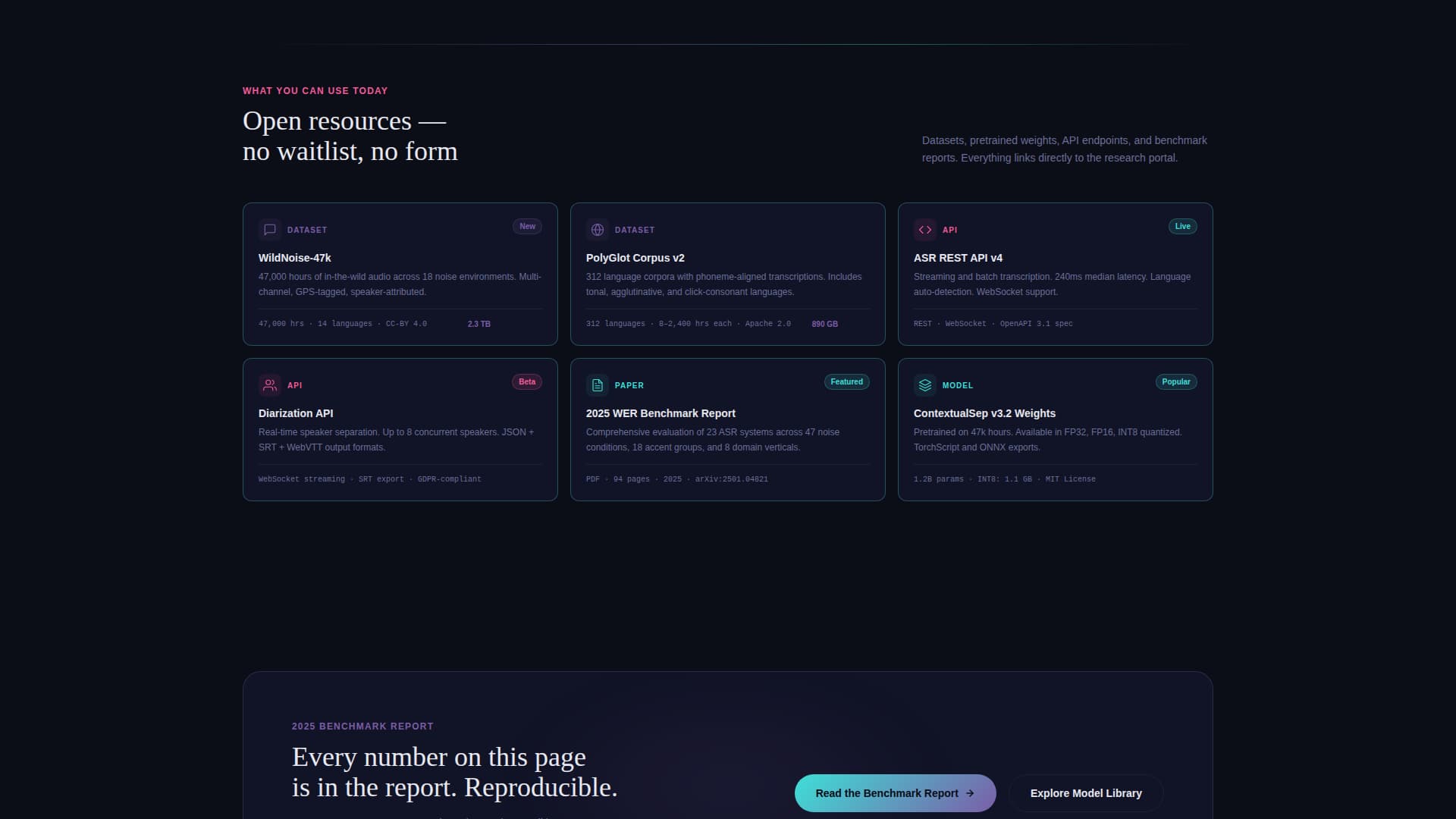Click the 2.3 TB size label
This screenshot has height=819, width=1456.
479,324
